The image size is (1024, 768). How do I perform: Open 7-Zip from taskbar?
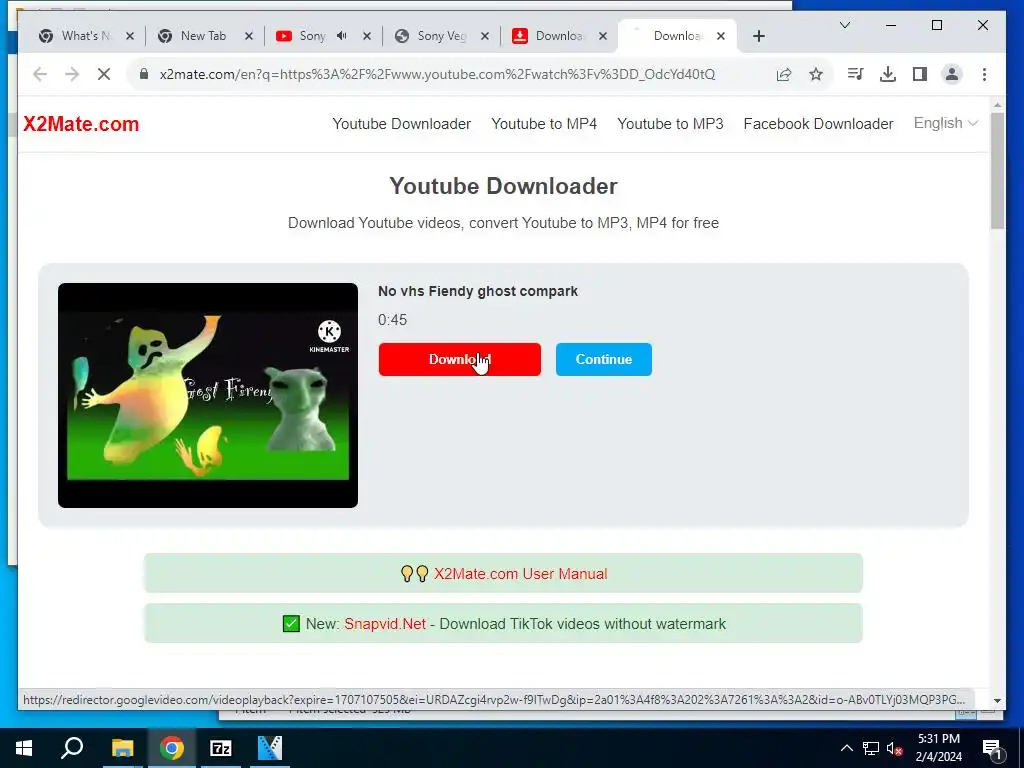221,748
